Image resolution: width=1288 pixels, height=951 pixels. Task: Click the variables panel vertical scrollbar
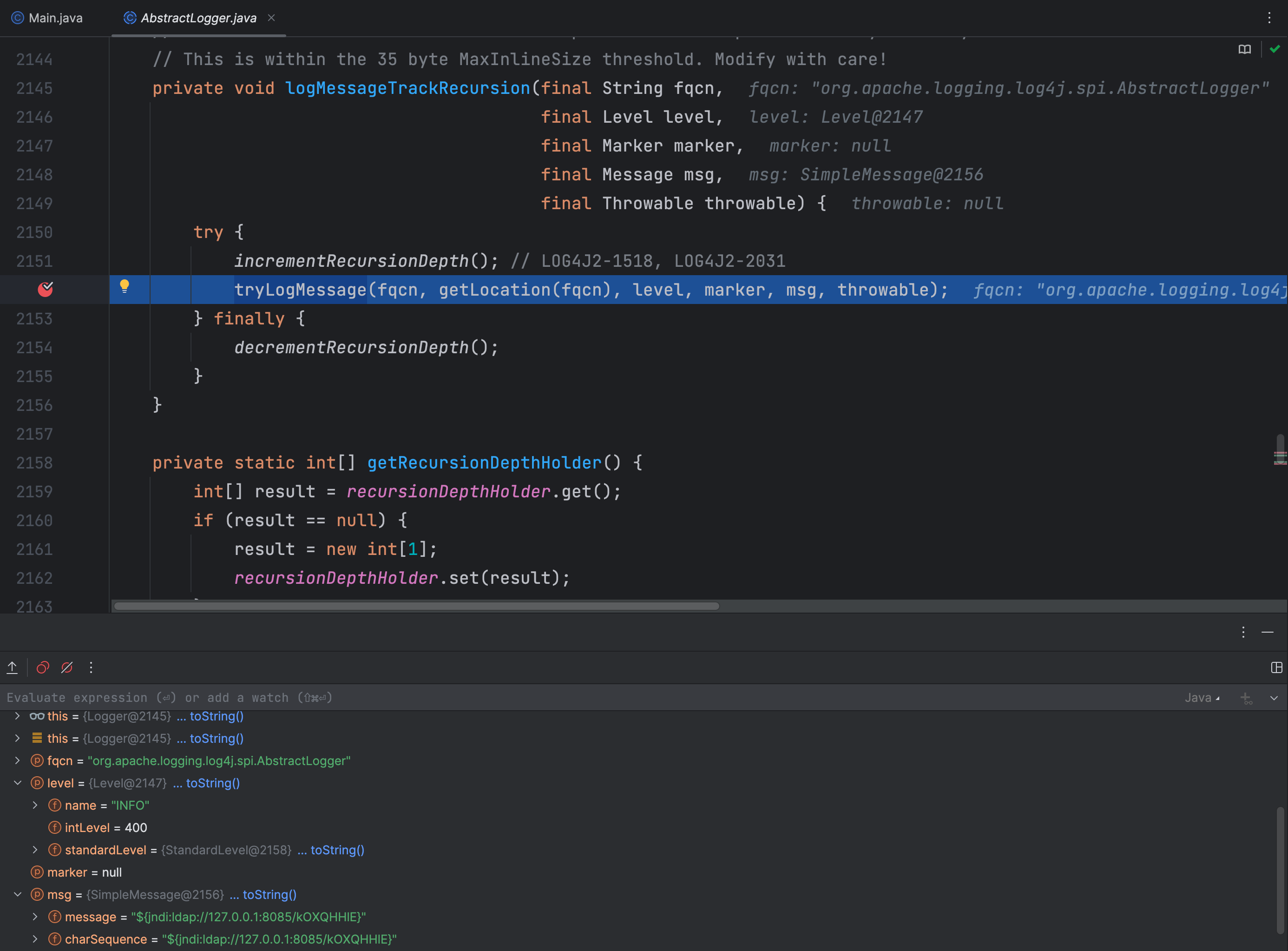(x=1280, y=871)
